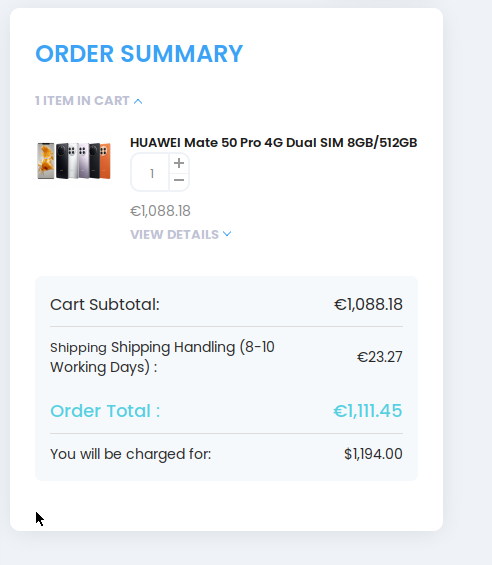Click the Cart Subtotal label

105,304
